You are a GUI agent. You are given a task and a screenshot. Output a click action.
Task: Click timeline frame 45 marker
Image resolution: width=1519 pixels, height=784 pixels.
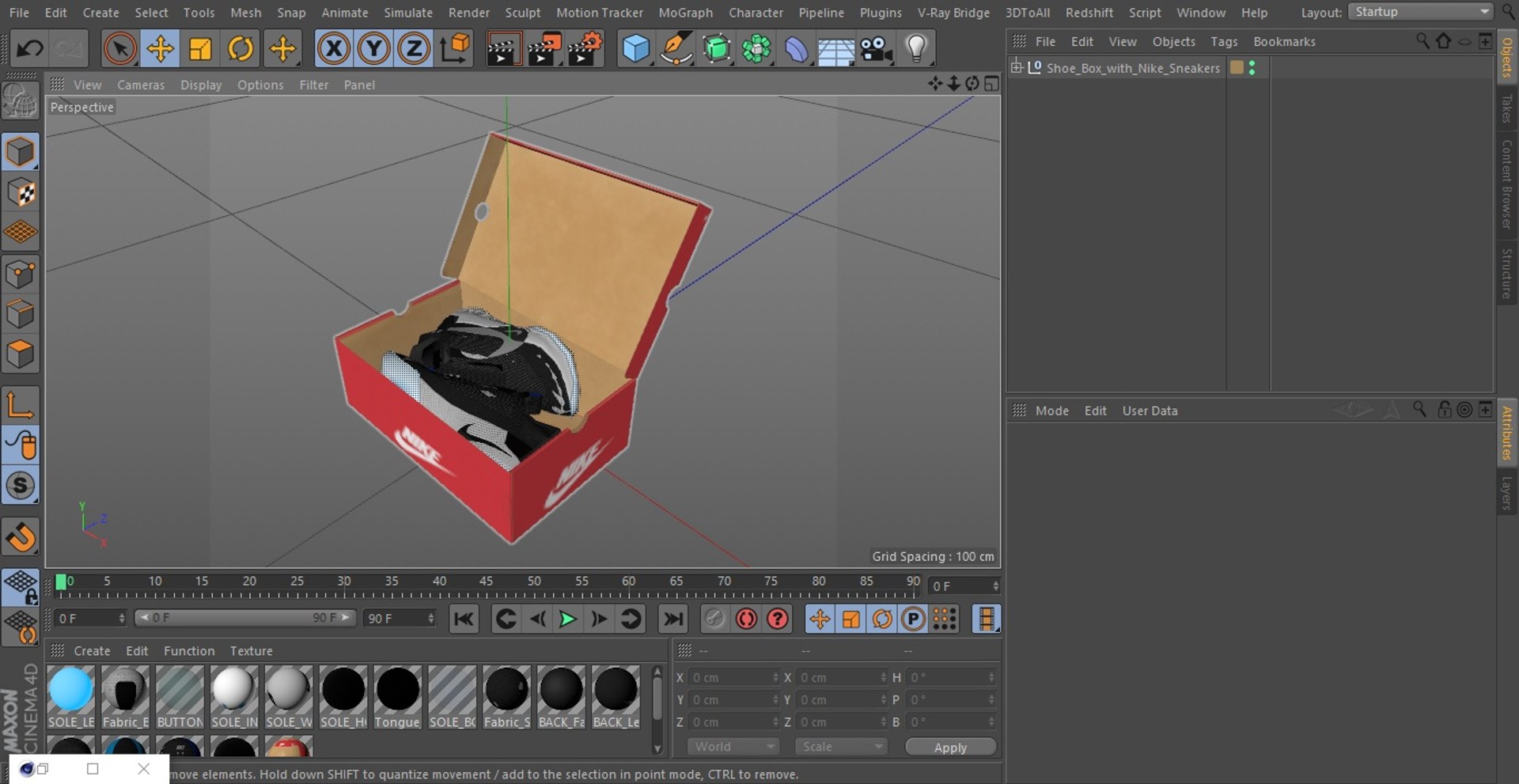(x=487, y=583)
